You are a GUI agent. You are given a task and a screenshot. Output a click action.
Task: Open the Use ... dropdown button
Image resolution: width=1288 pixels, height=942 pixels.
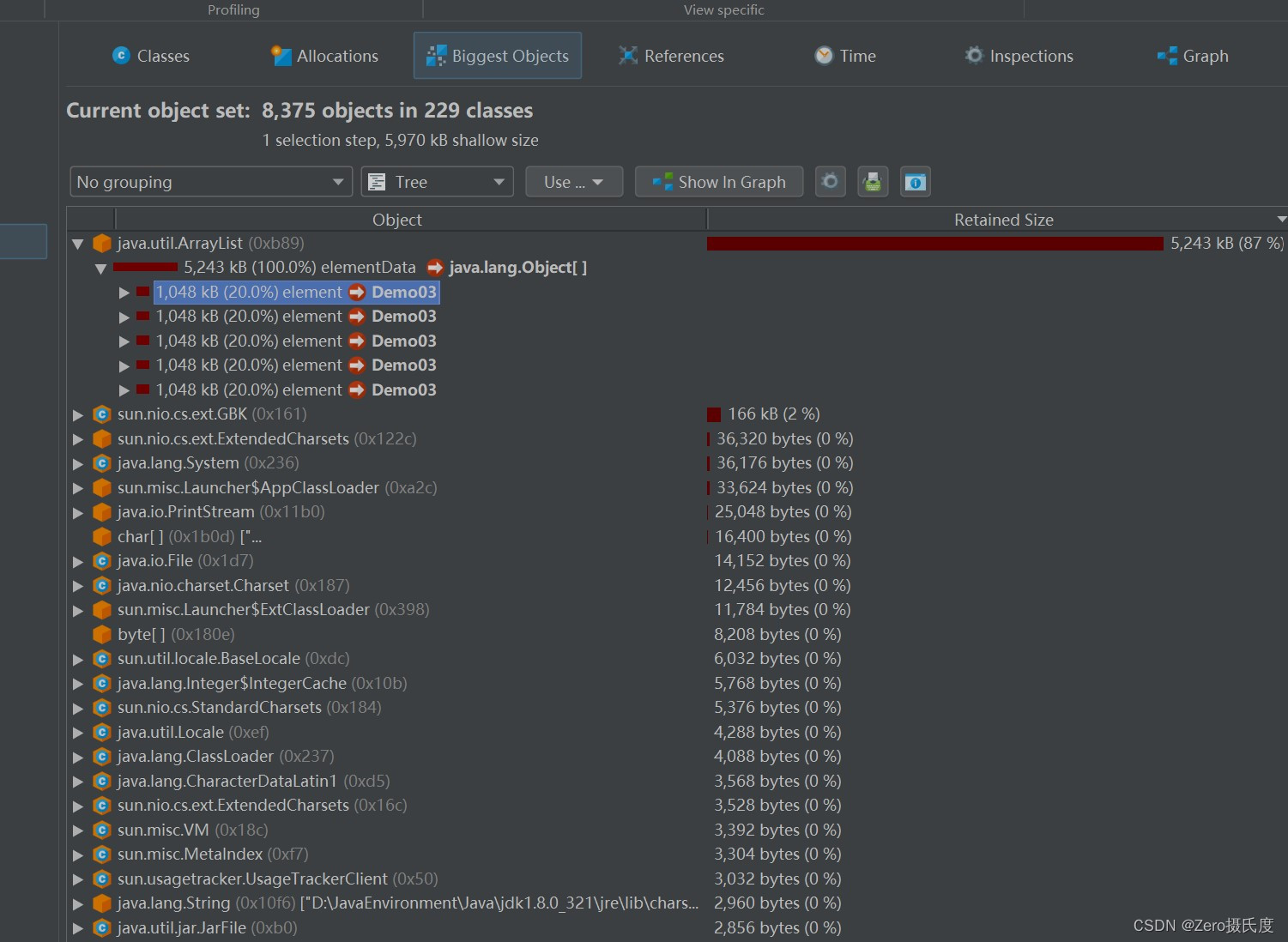tap(574, 182)
